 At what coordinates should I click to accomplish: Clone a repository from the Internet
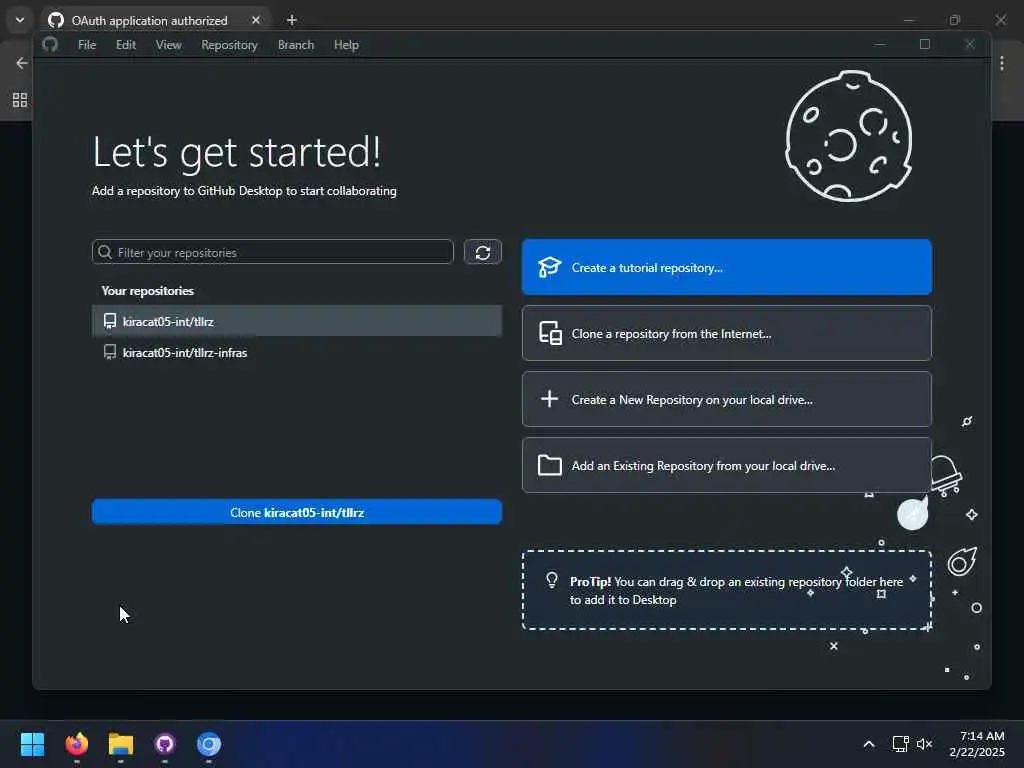click(x=727, y=334)
